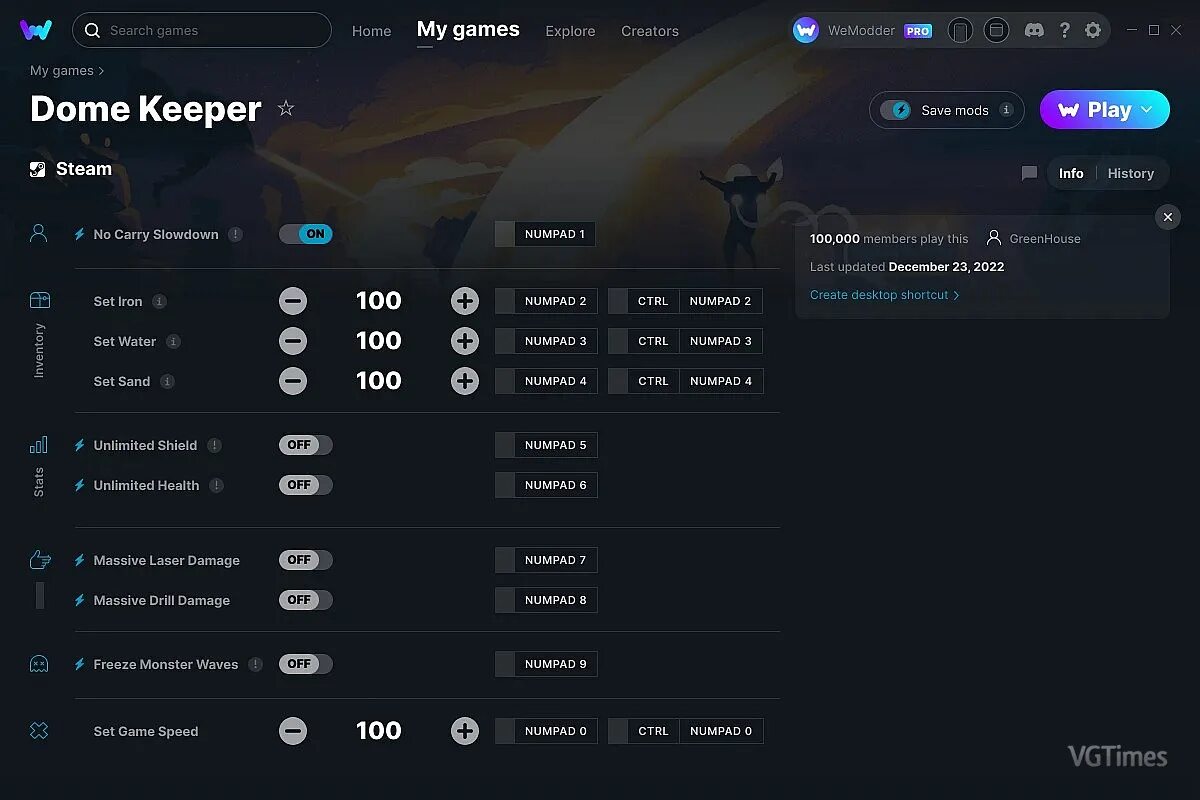
Task: Open the My games tab
Action: pos(468,30)
